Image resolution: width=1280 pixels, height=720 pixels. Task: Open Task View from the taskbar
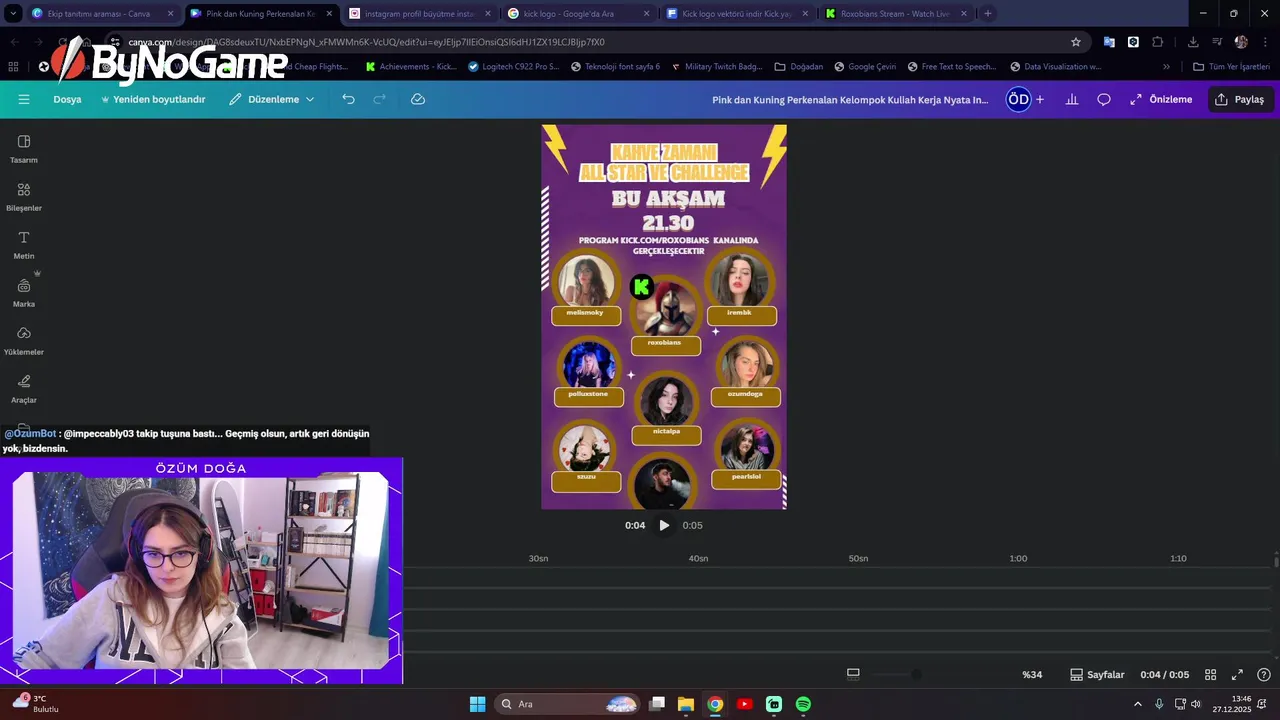coord(657,704)
